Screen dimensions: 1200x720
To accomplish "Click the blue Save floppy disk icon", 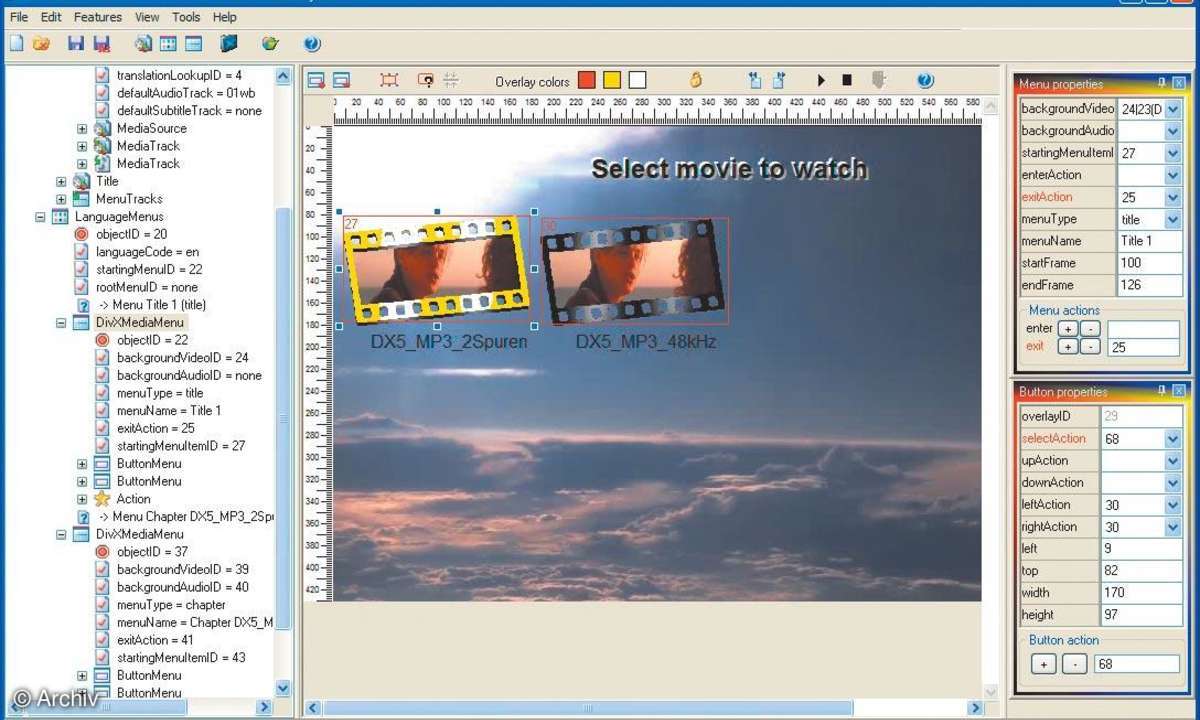I will (75, 43).
